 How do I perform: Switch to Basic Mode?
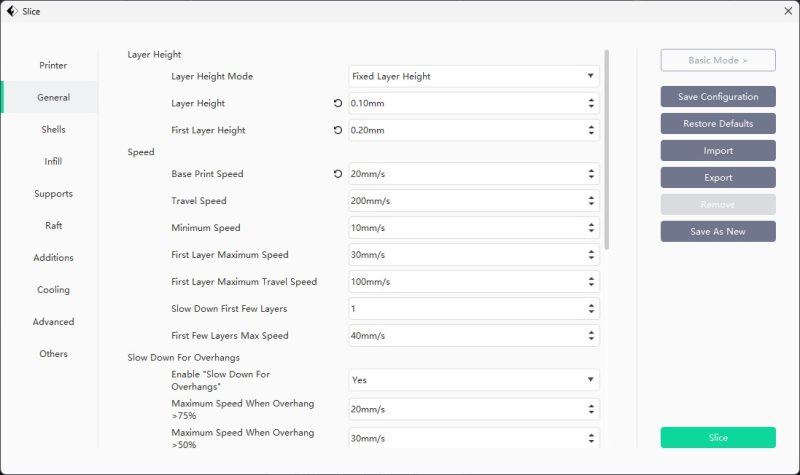tap(718, 60)
